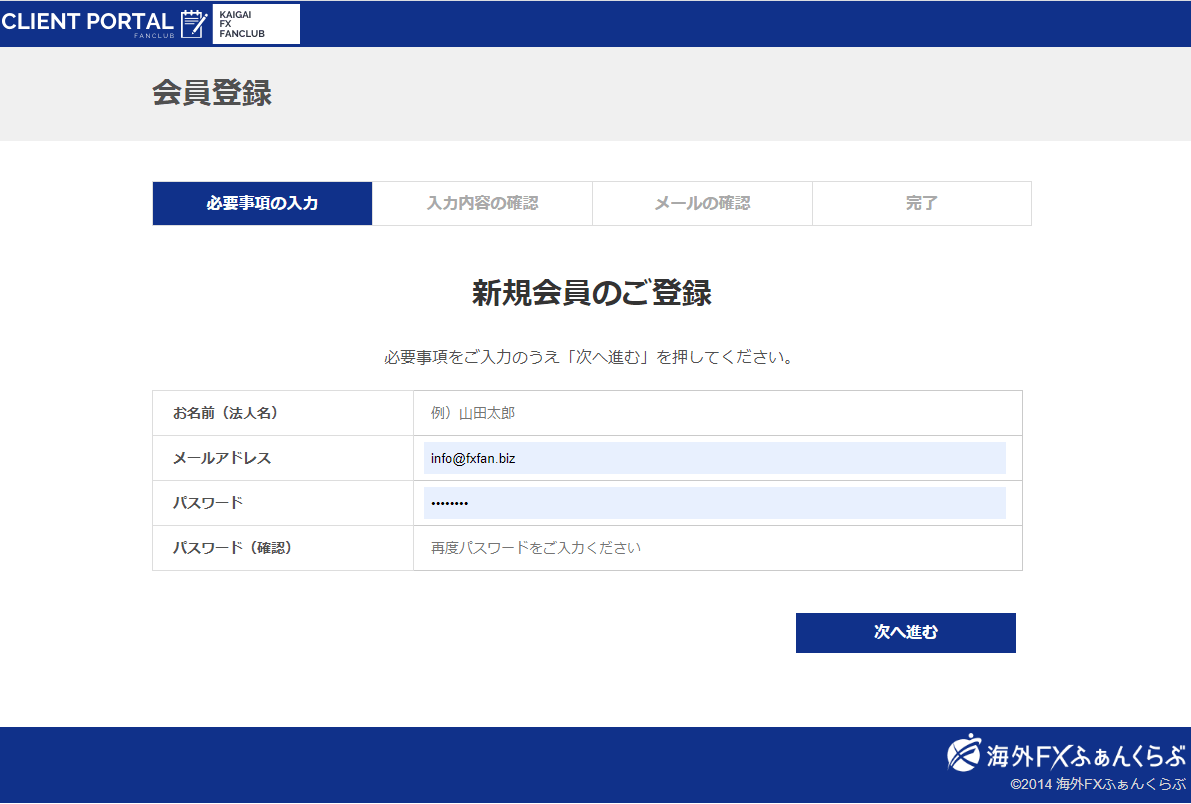Viewport: 1191px width, 804px height.
Task: Select the 必要事項の入力 step tab
Action: pyautogui.click(x=262, y=204)
